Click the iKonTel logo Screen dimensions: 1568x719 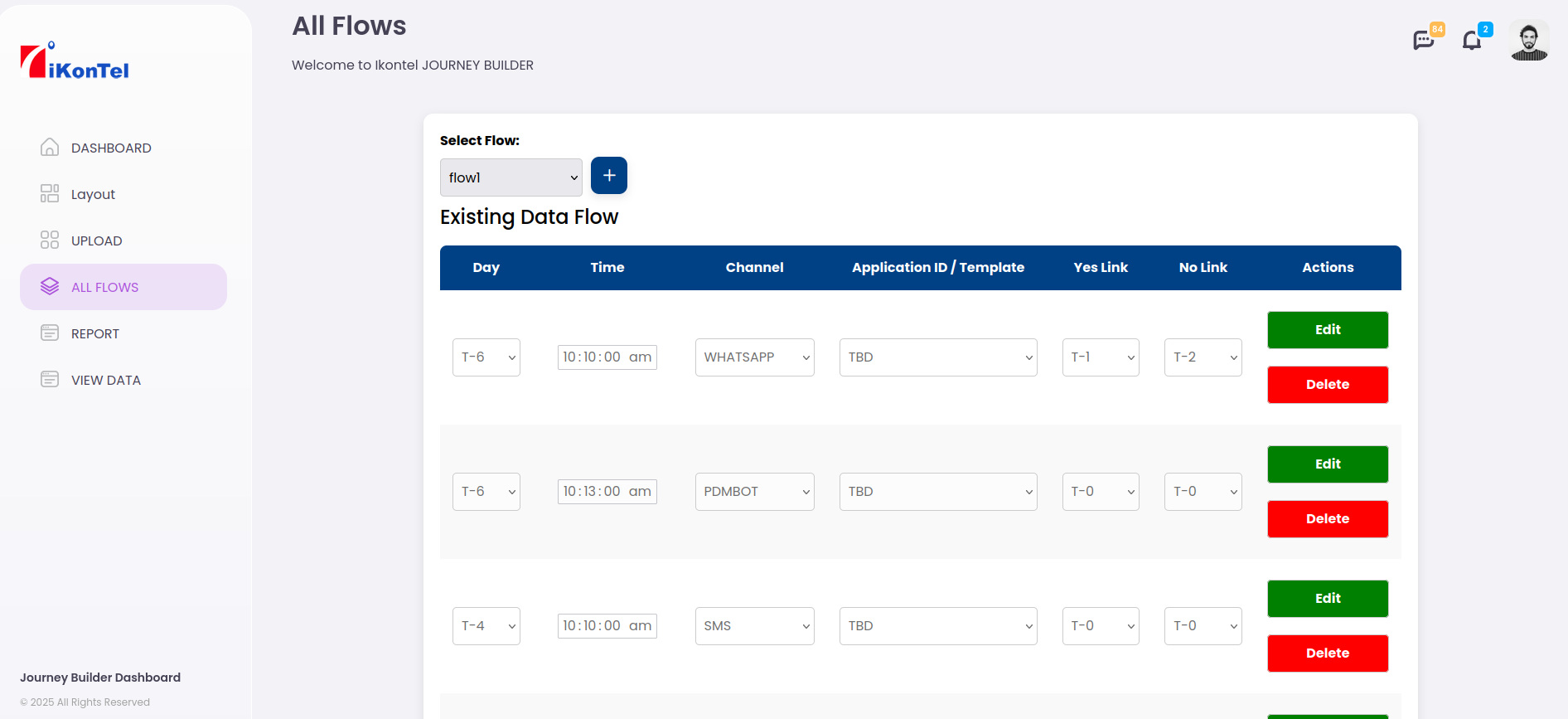click(x=75, y=61)
